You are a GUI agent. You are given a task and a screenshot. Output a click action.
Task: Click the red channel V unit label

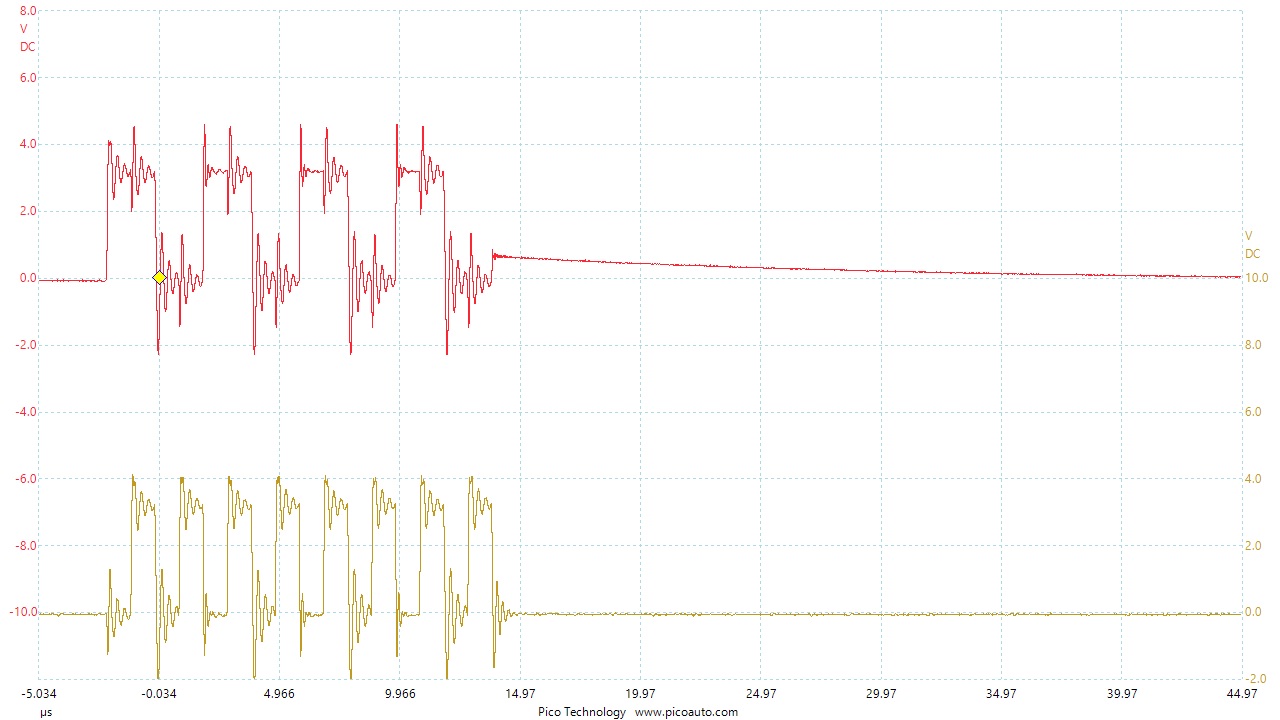[24, 29]
